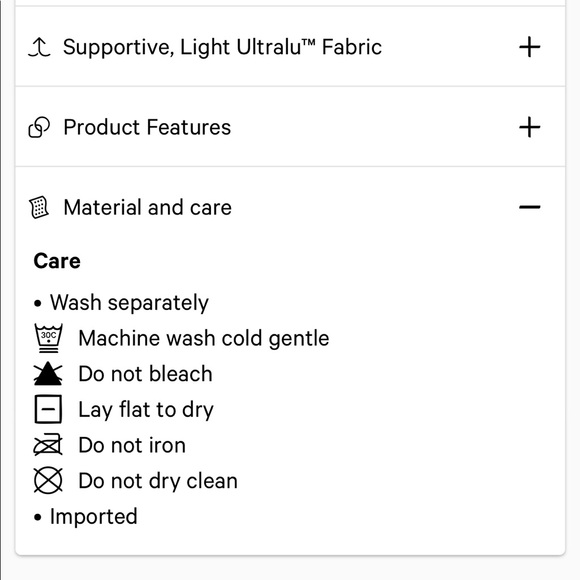Expand the Supportive, Light Ultralu Fabric section
580x580 pixels.
click(530, 47)
